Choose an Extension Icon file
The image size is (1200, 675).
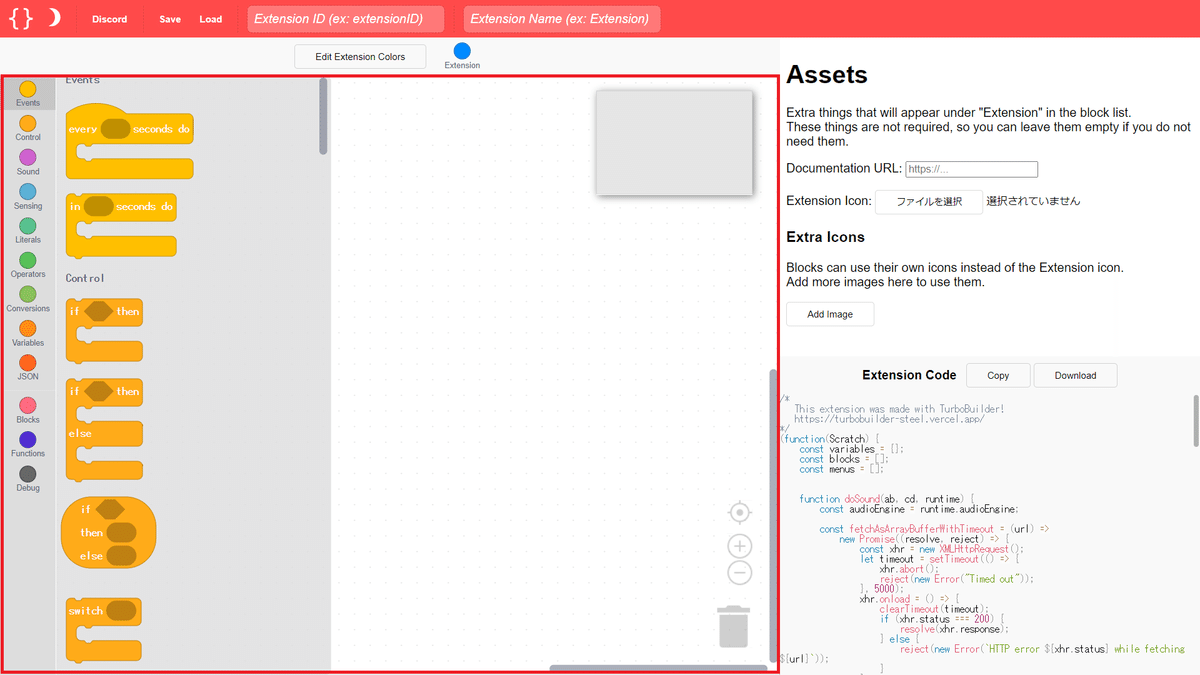coord(929,201)
